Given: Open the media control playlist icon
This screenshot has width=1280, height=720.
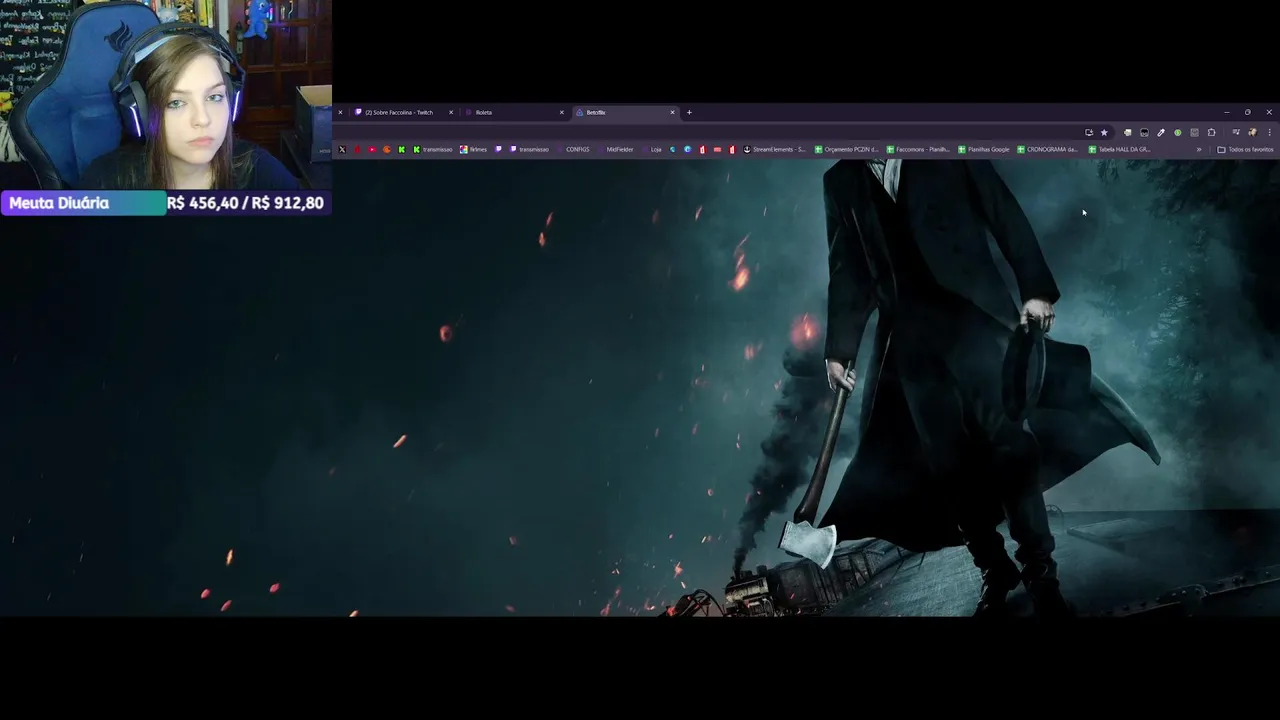Looking at the screenshot, I should click(x=1236, y=132).
